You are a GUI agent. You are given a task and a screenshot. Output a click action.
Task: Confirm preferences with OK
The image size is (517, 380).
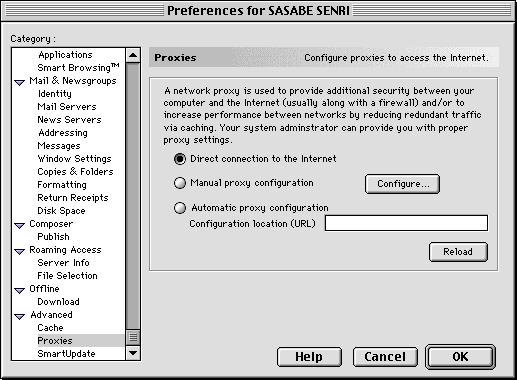click(460, 357)
